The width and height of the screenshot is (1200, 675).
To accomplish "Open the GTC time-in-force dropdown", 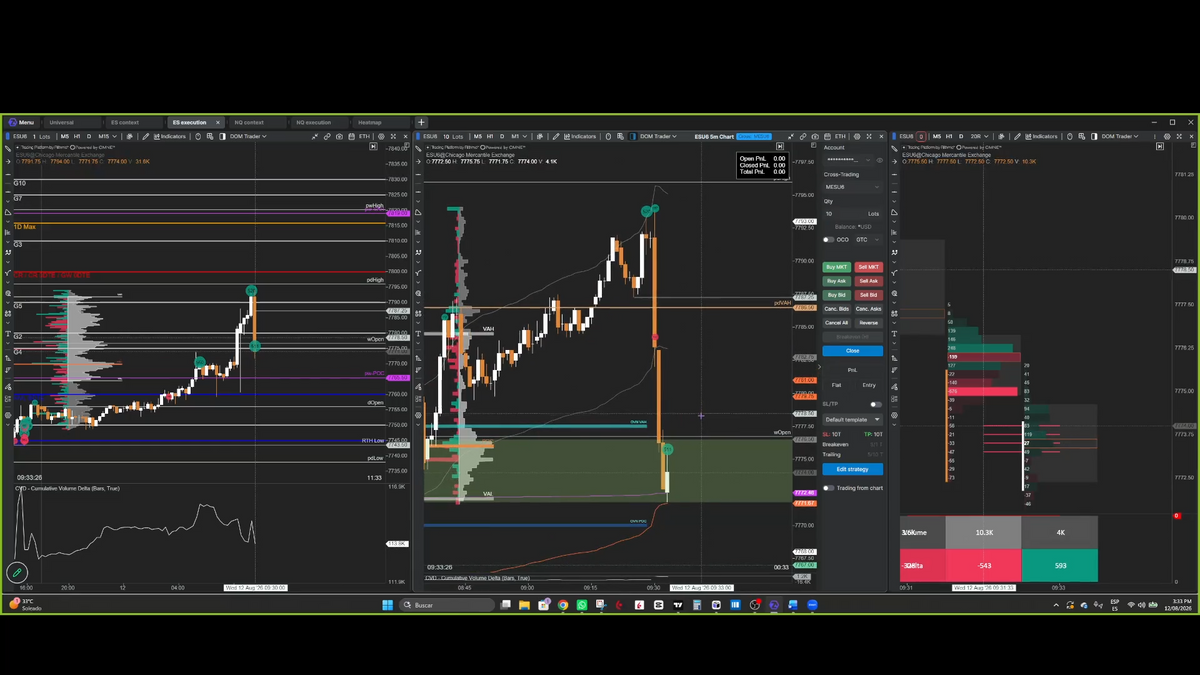I will (x=867, y=240).
